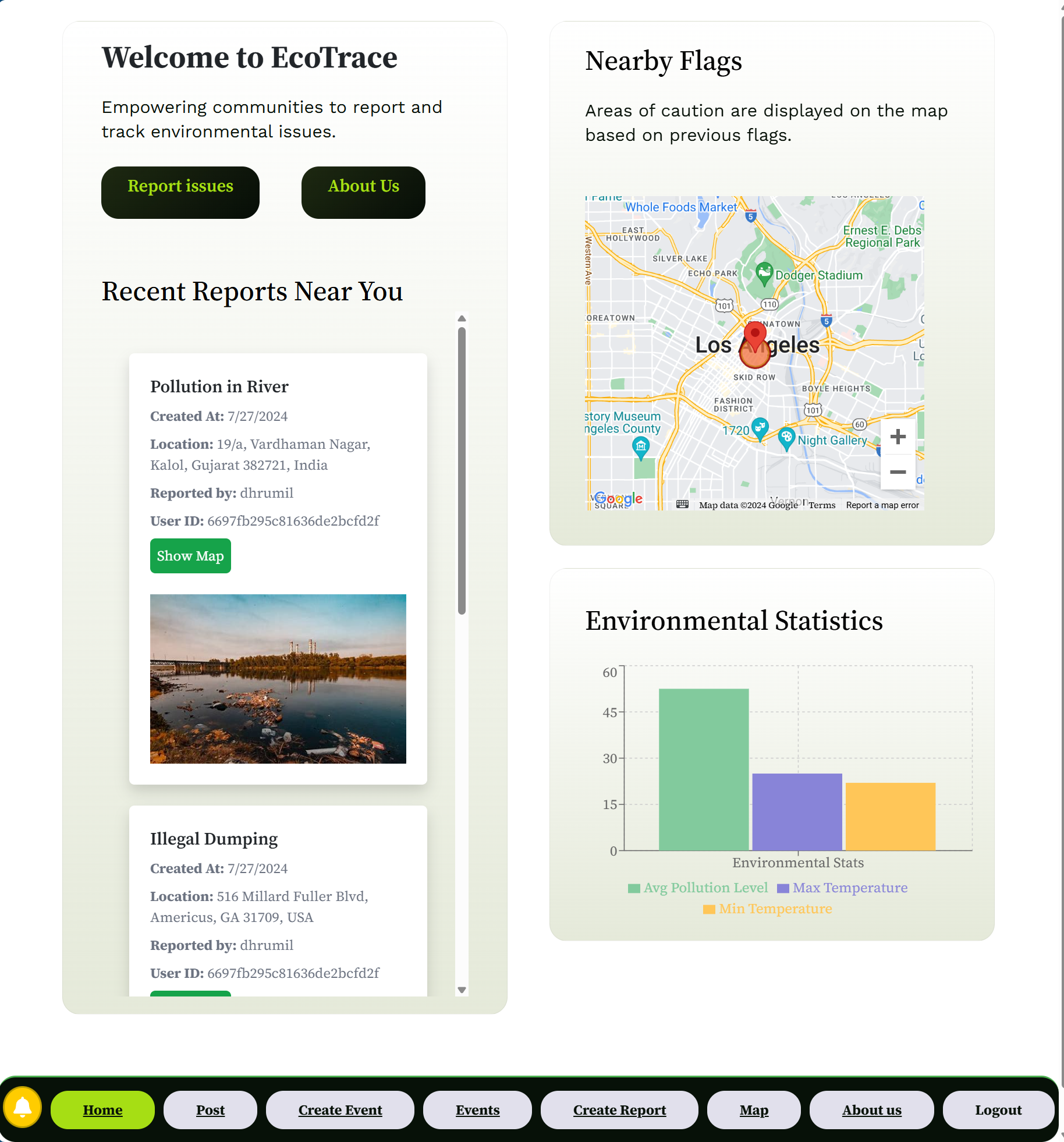The height and width of the screenshot is (1142, 1064).
Task: Click Report a map error link
Action: coord(882,505)
